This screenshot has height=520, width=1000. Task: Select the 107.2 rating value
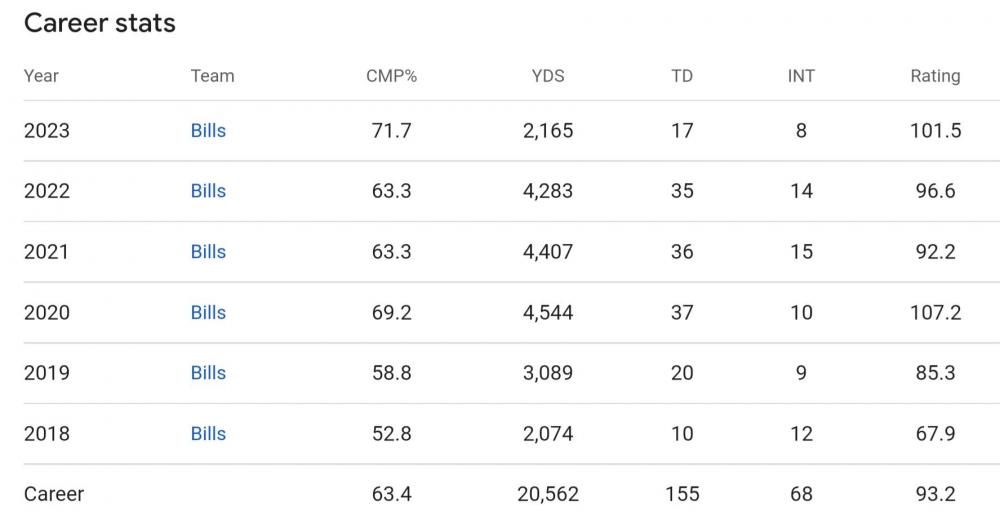(x=935, y=313)
